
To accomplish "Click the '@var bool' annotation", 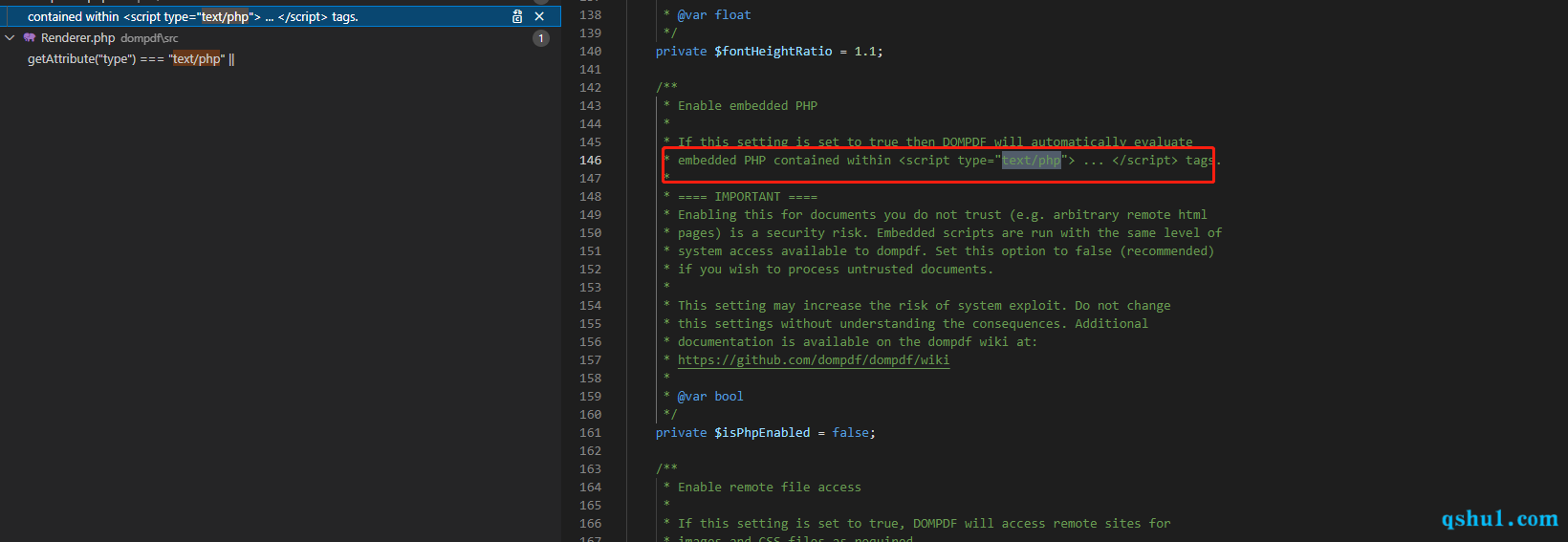I will point(710,397).
